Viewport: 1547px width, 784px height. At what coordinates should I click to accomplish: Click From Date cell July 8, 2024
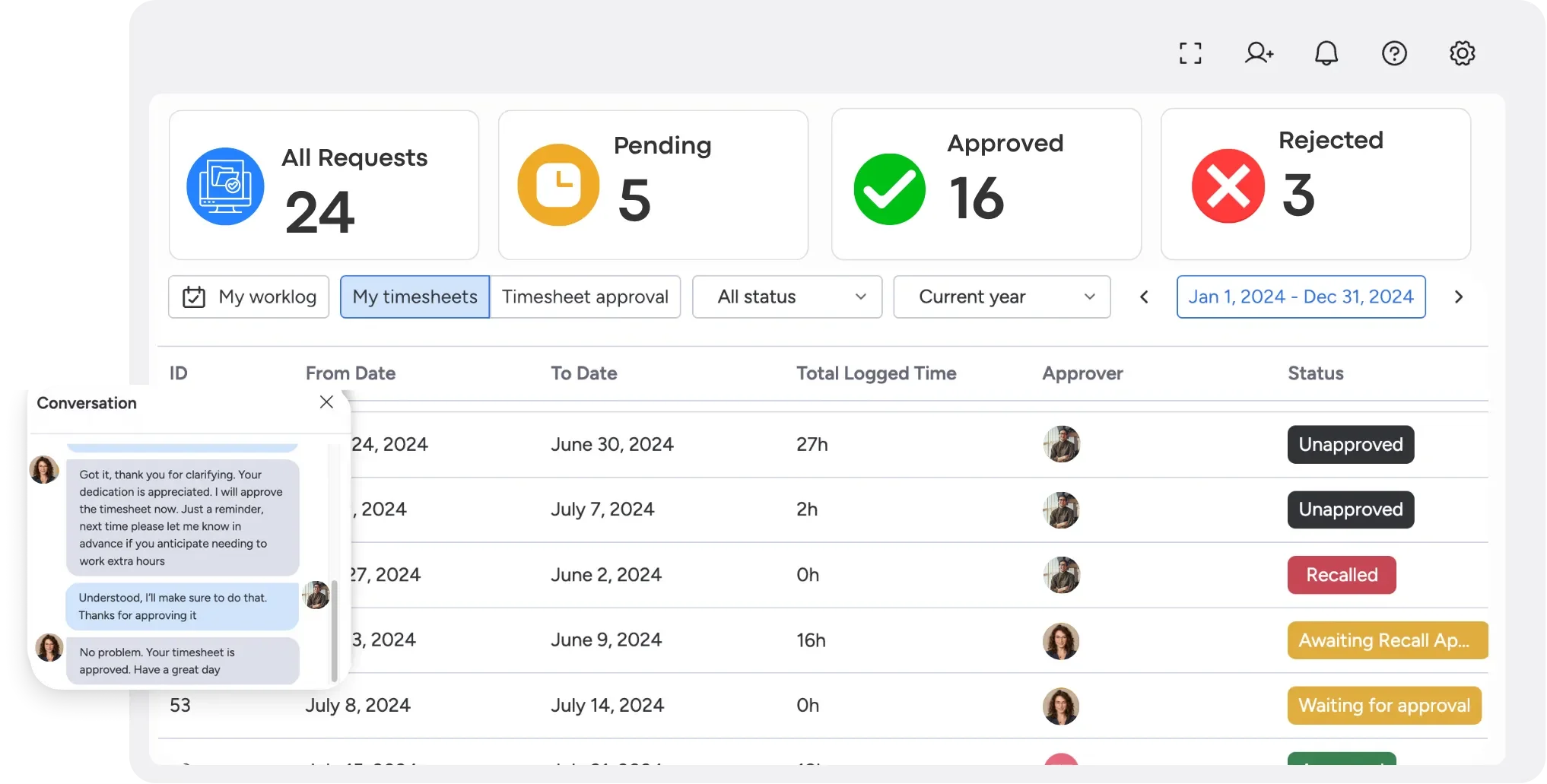point(357,706)
